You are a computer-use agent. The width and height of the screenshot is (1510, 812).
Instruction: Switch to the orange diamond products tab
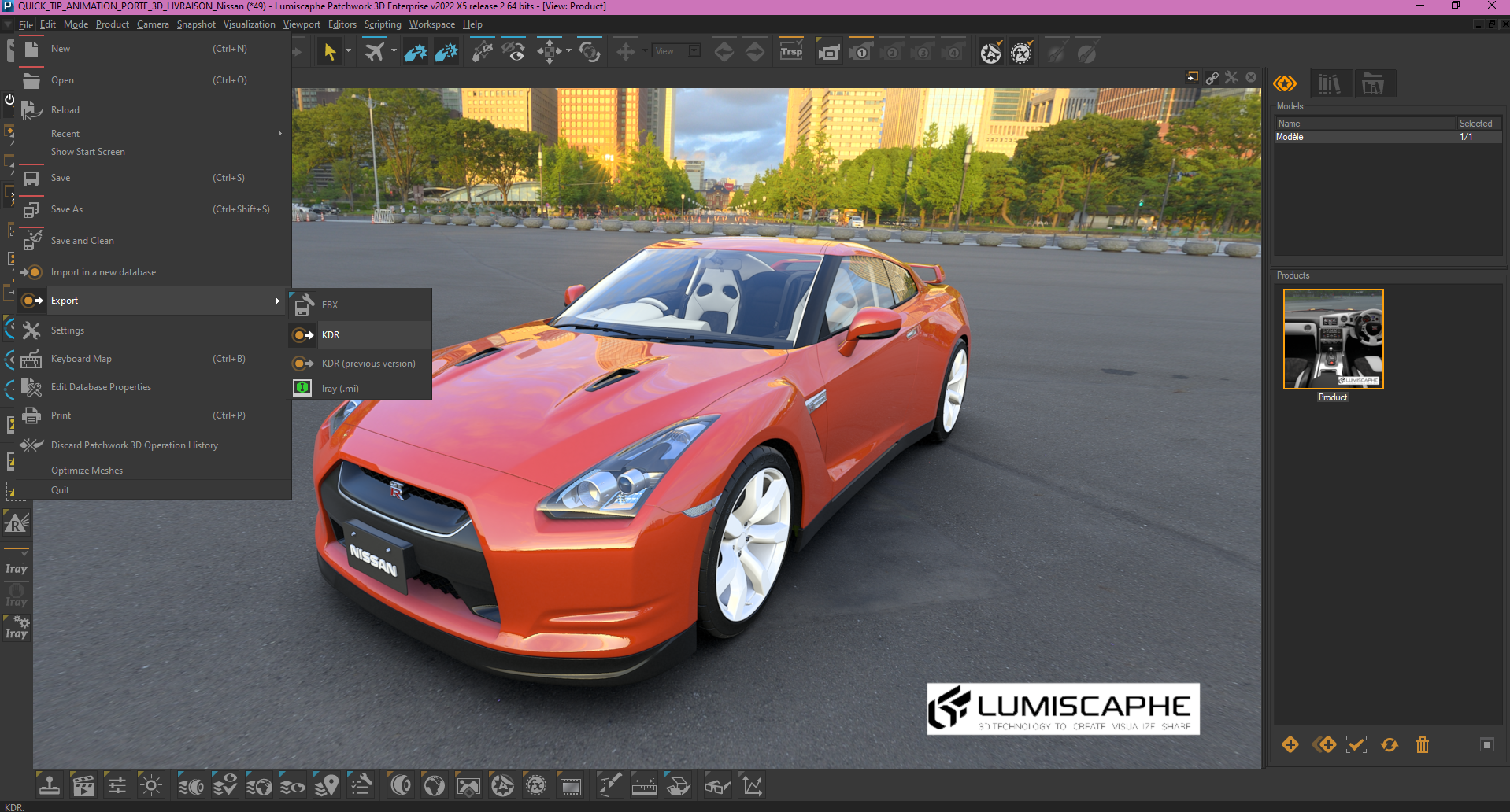click(1286, 83)
